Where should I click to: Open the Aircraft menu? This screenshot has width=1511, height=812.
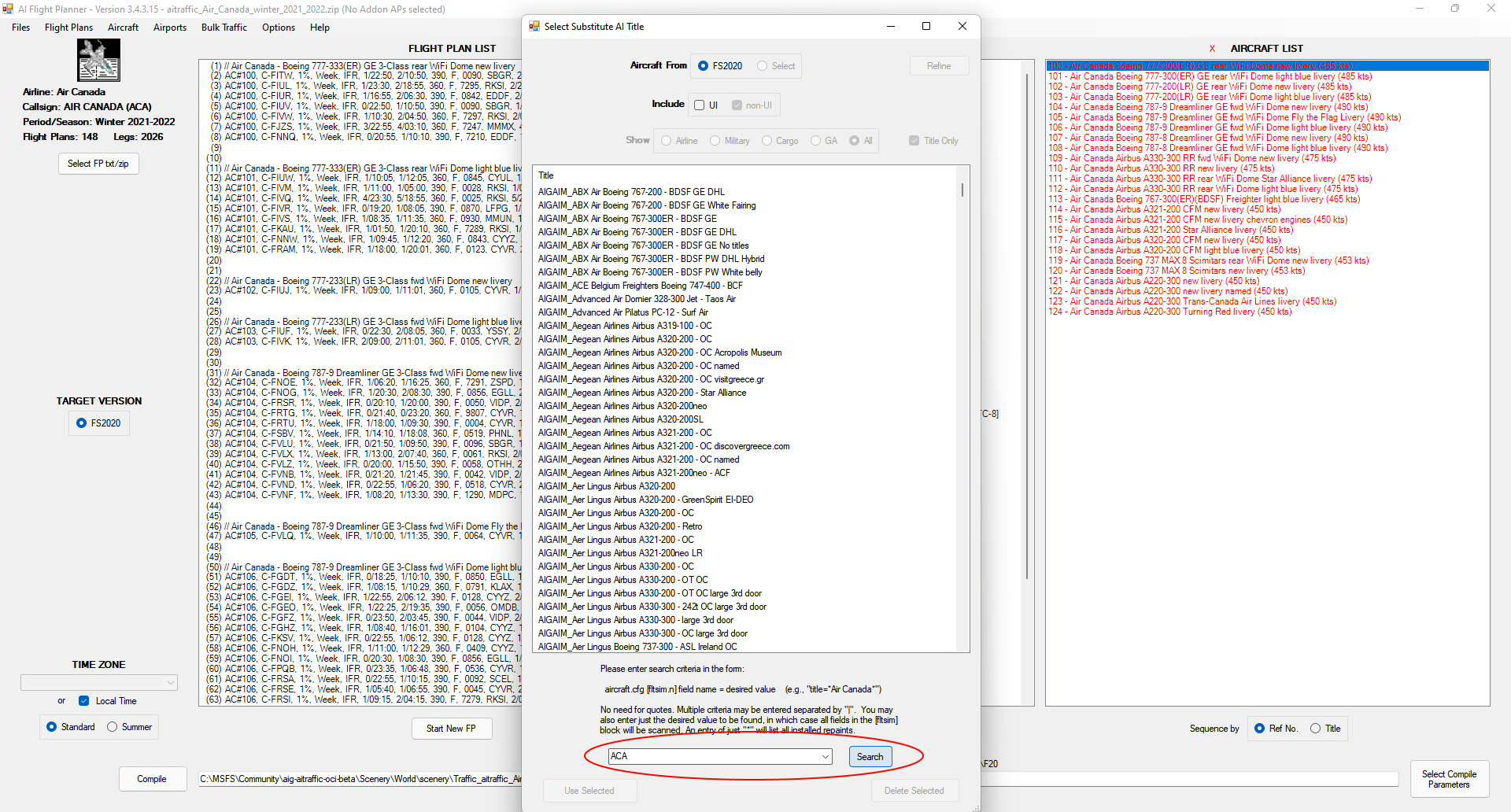point(123,28)
